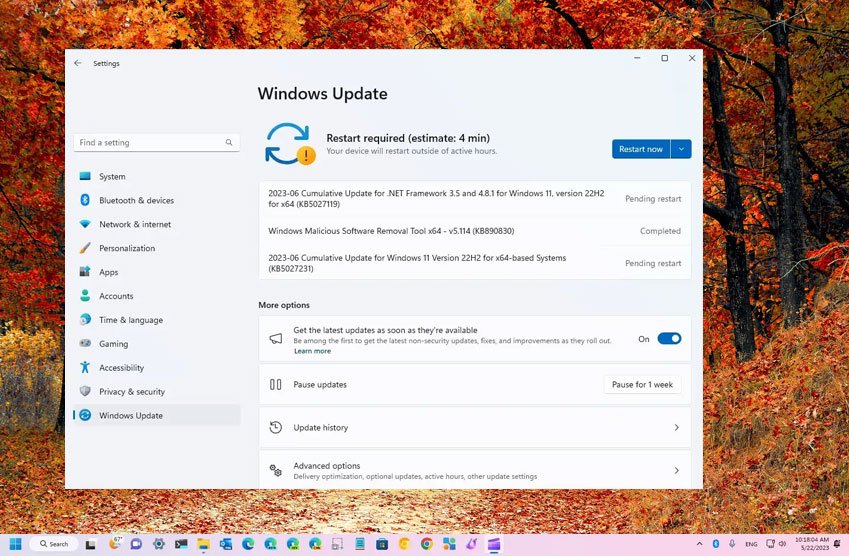This screenshot has width=849, height=556.
Task: Go to Network & internet settings
Action: (x=134, y=225)
